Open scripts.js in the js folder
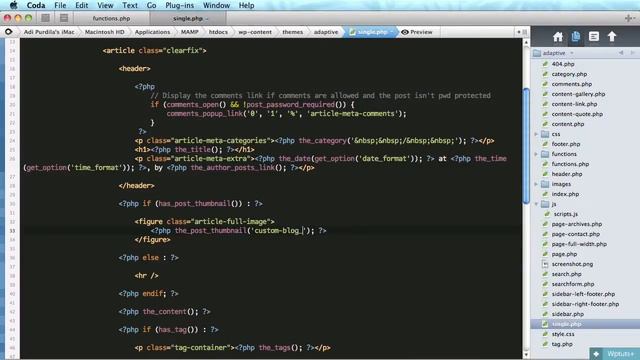Screen dimensions: 640x360 (565, 214)
